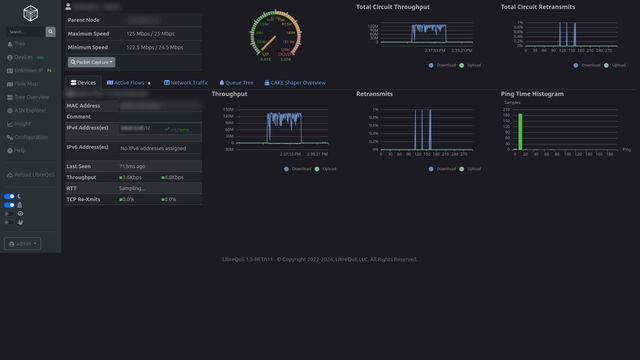Click the 4.8Kbps throughput value

pyautogui.click(x=173, y=177)
